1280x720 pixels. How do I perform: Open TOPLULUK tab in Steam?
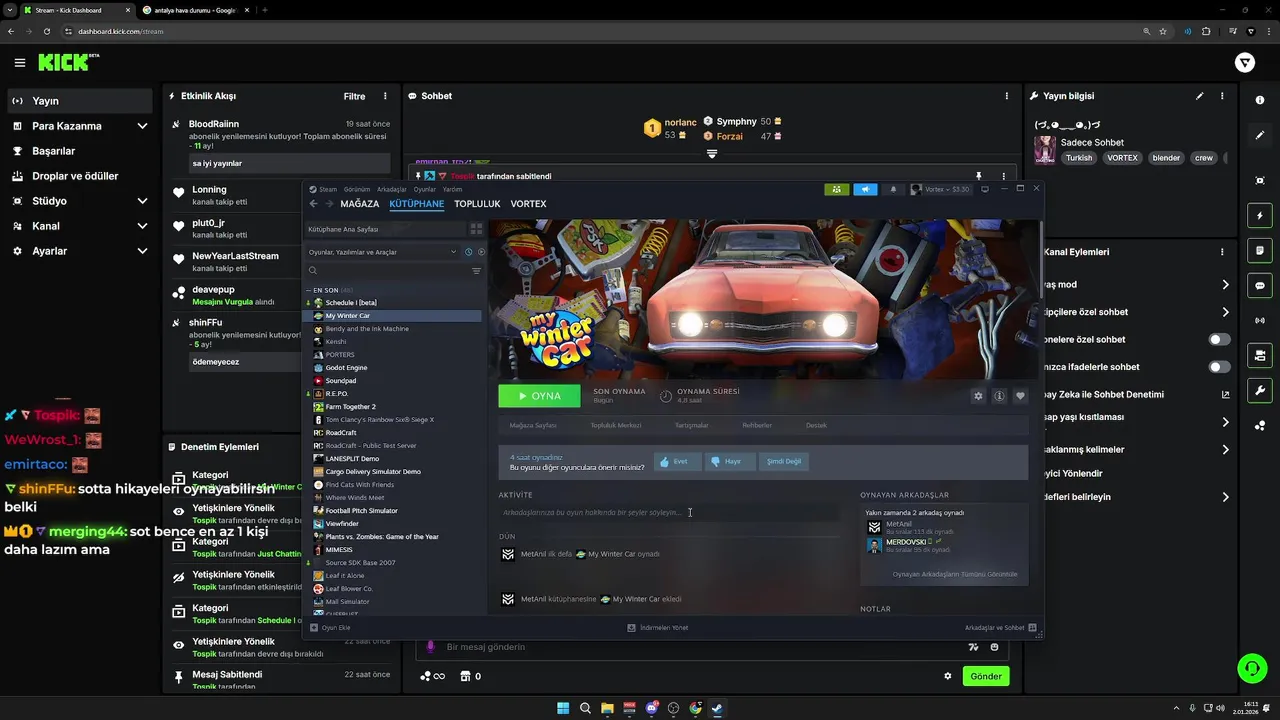point(477,204)
